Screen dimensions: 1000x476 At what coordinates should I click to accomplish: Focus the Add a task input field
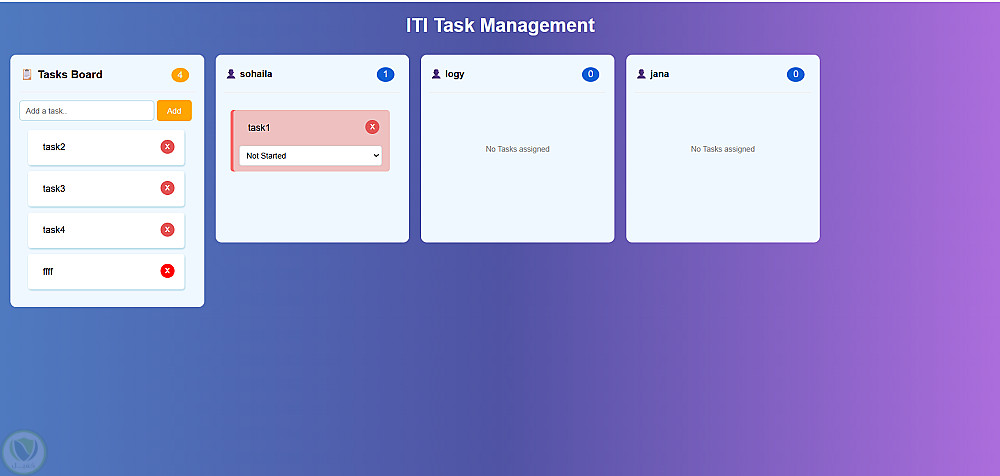click(x=87, y=110)
